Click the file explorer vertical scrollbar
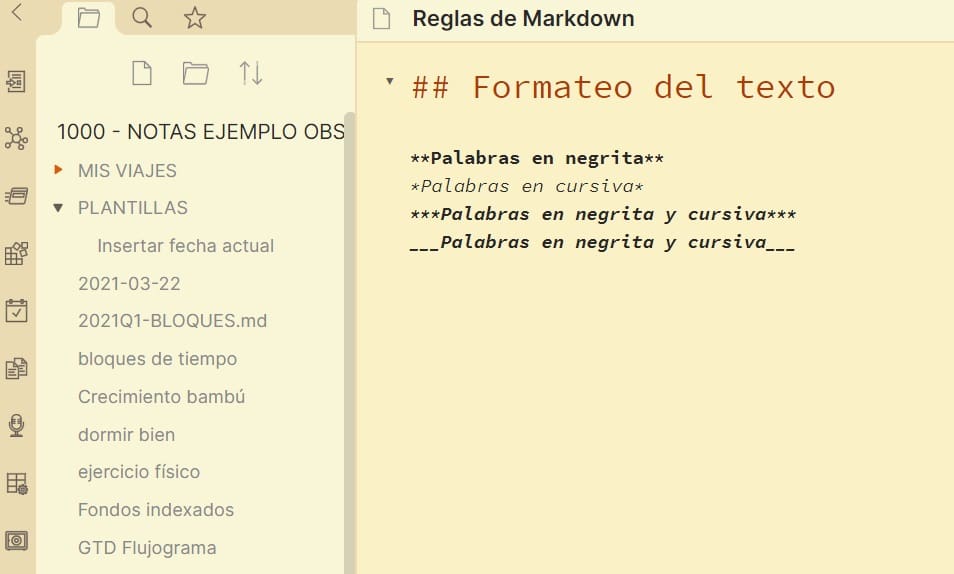The image size is (954, 574). tap(349, 343)
